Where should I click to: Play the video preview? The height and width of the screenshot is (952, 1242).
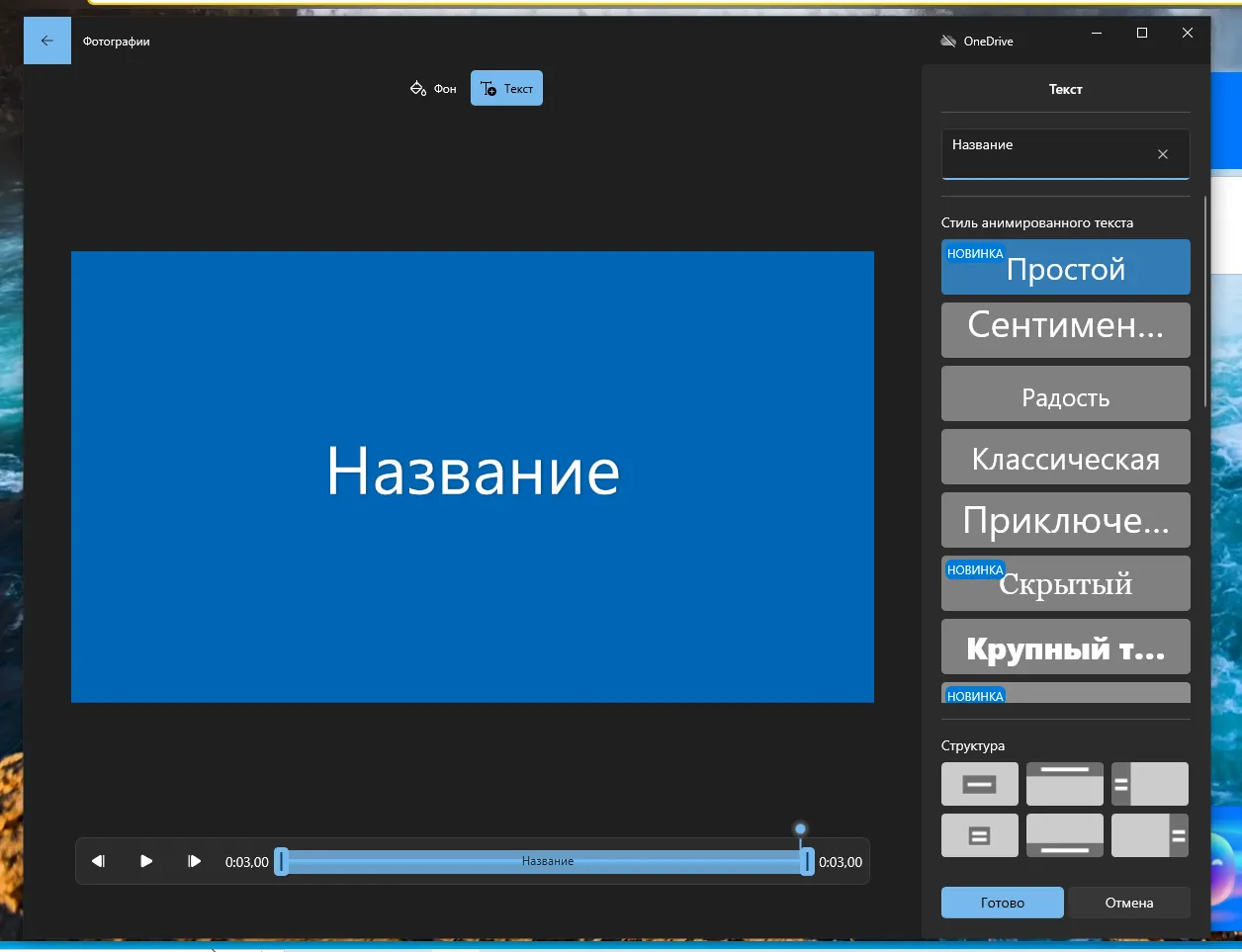(145, 861)
